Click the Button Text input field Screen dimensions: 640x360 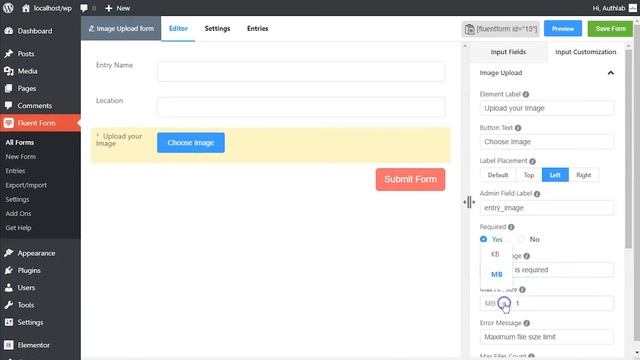(x=547, y=142)
